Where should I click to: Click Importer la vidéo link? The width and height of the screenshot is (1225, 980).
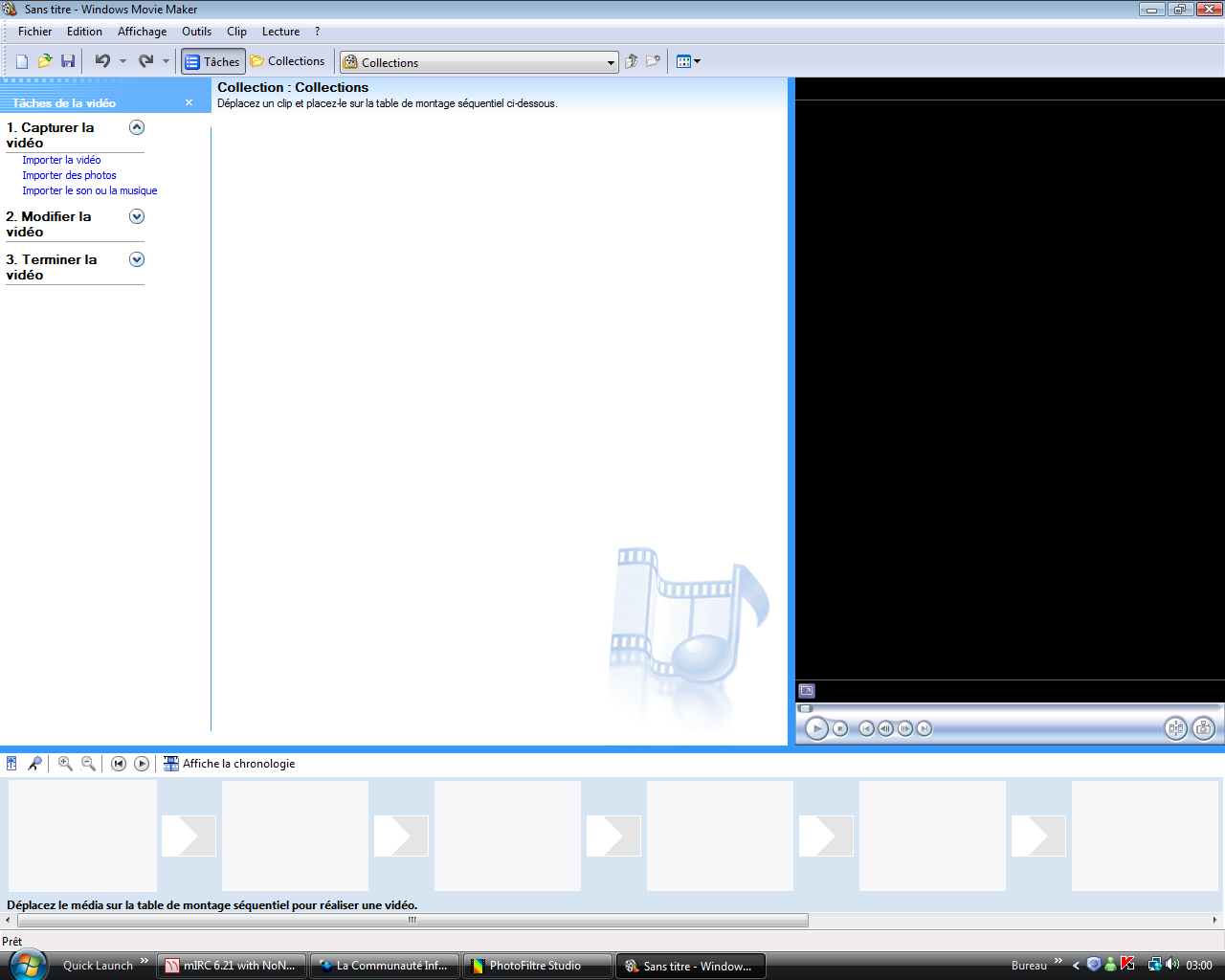61,160
